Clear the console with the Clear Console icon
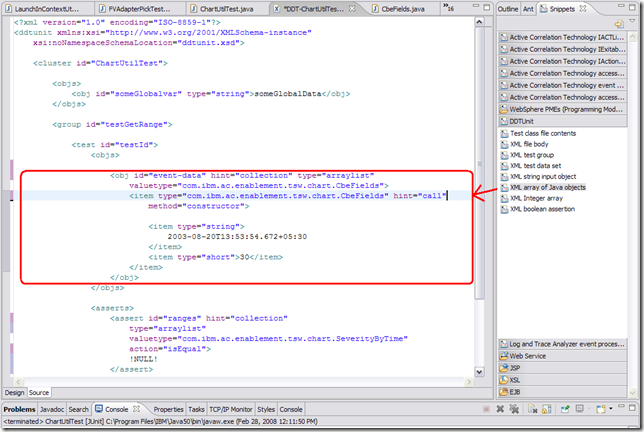This screenshot has width=644, height=432. 533,409
